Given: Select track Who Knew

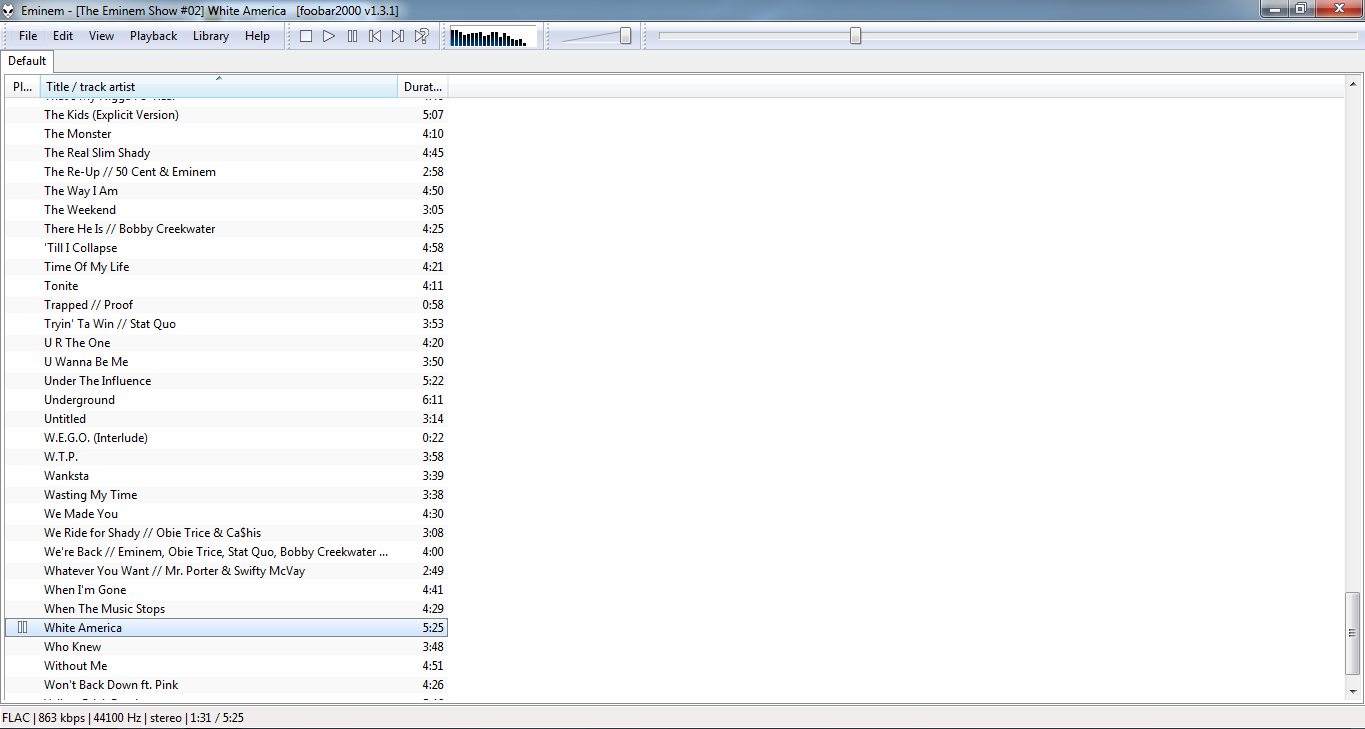Looking at the screenshot, I should point(226,647).
